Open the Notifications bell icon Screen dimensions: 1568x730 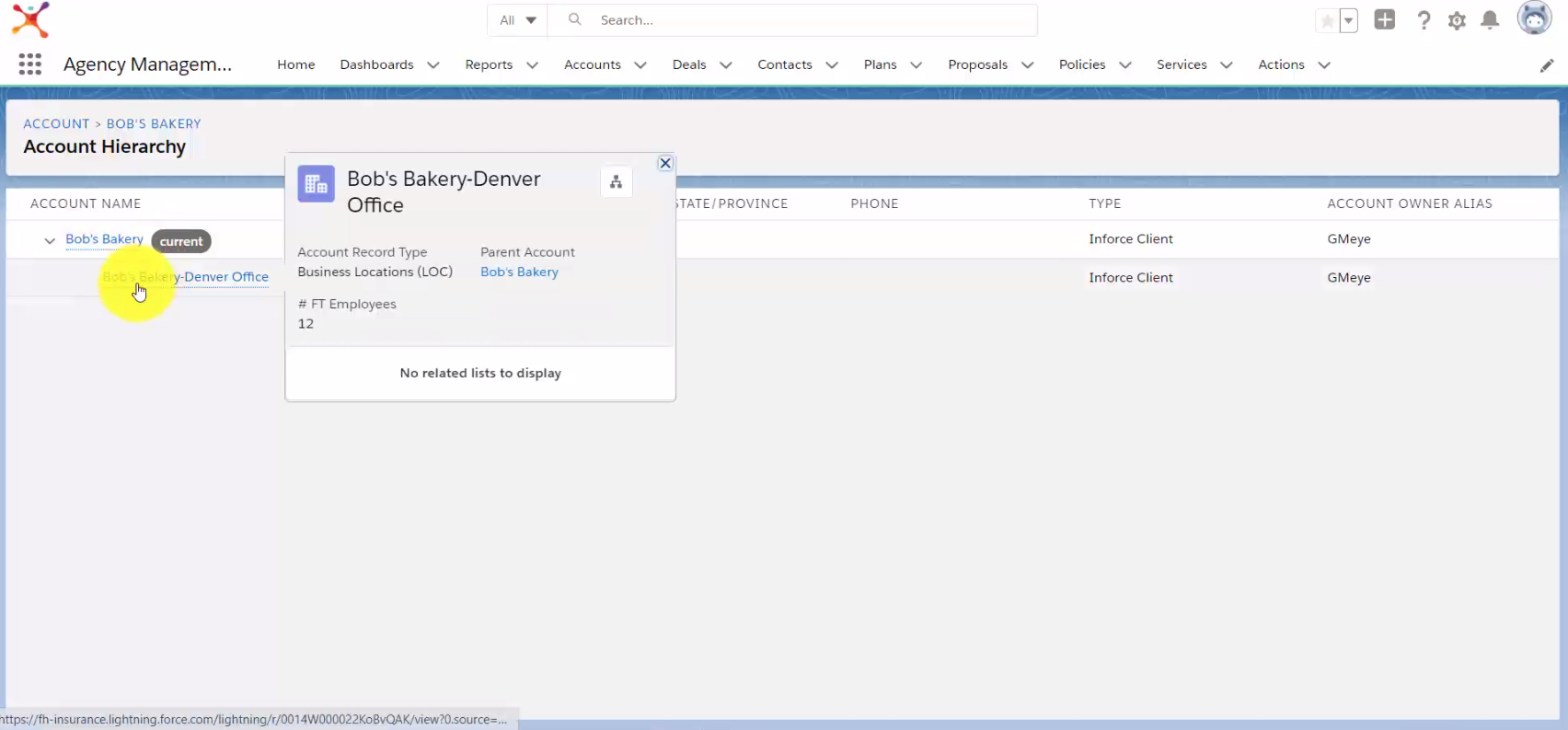[x=1490, y=20]
